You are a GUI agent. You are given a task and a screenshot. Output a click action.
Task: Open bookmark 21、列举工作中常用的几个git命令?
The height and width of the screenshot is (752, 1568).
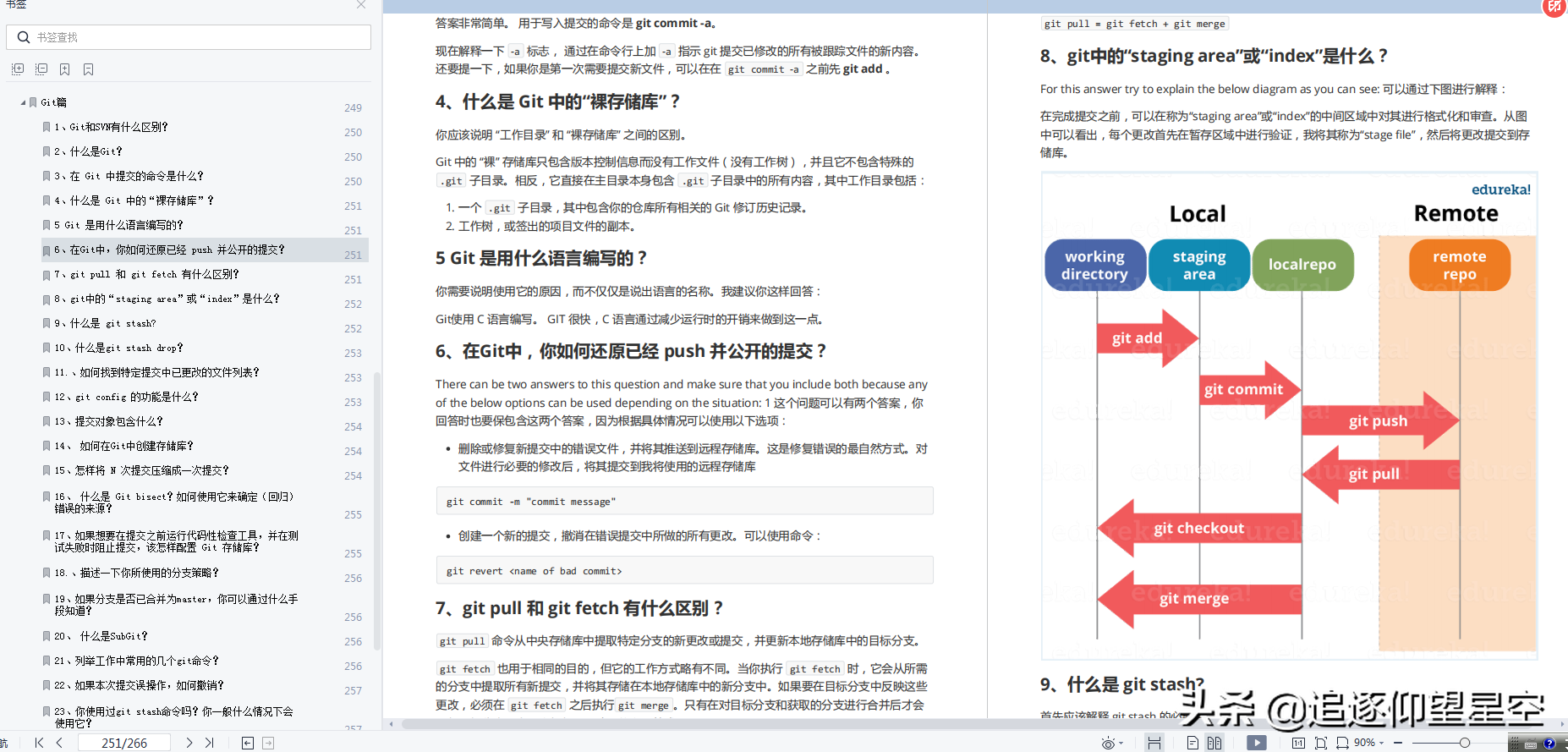click(x=136, y=661)
